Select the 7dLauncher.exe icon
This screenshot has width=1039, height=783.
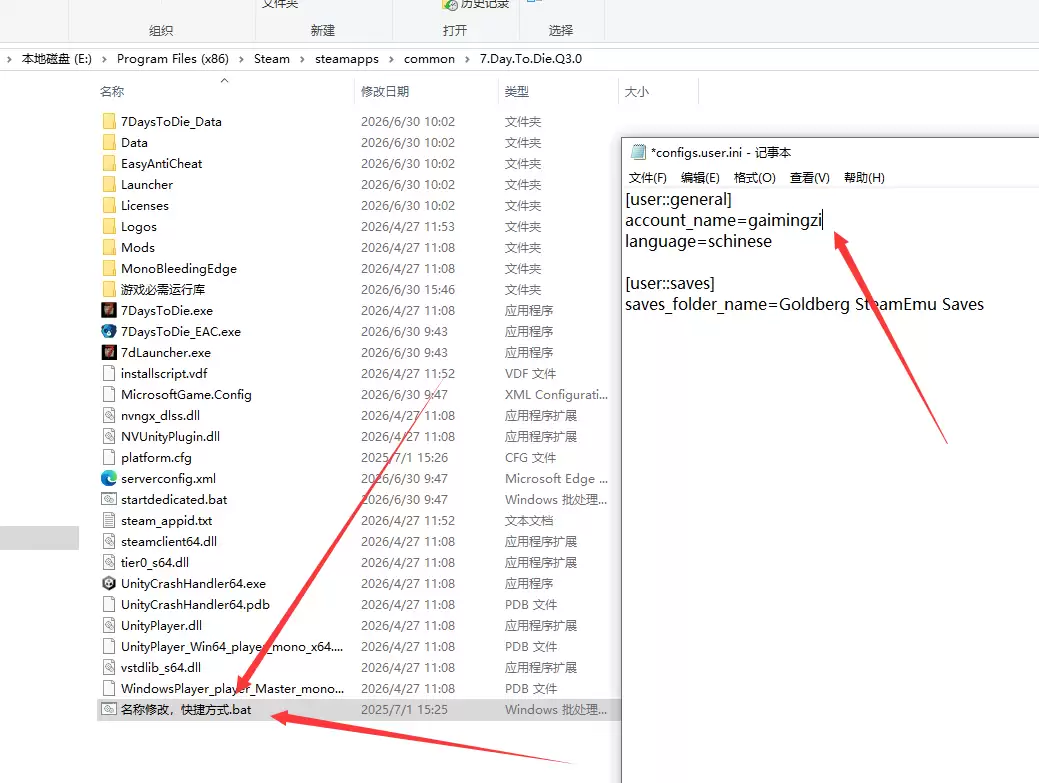click(109, 352)
